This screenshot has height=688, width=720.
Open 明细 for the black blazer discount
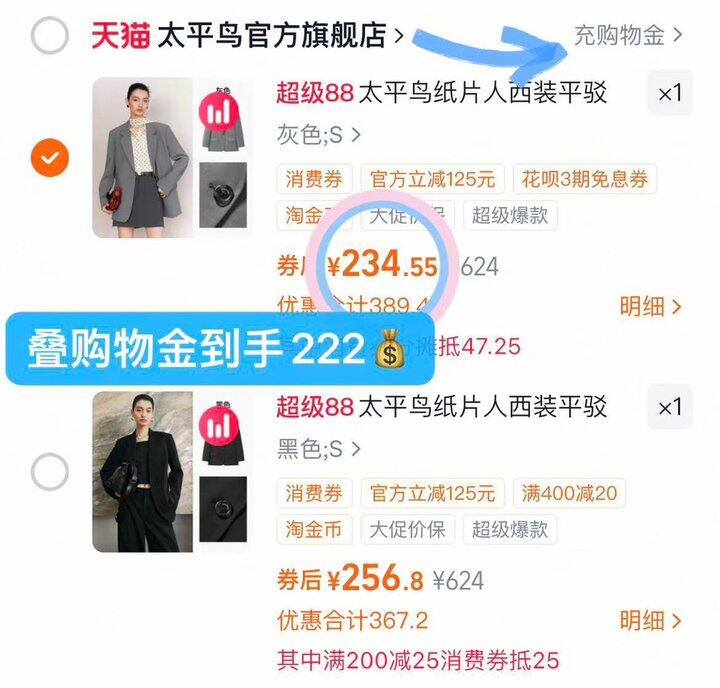[x=650, y=620]
